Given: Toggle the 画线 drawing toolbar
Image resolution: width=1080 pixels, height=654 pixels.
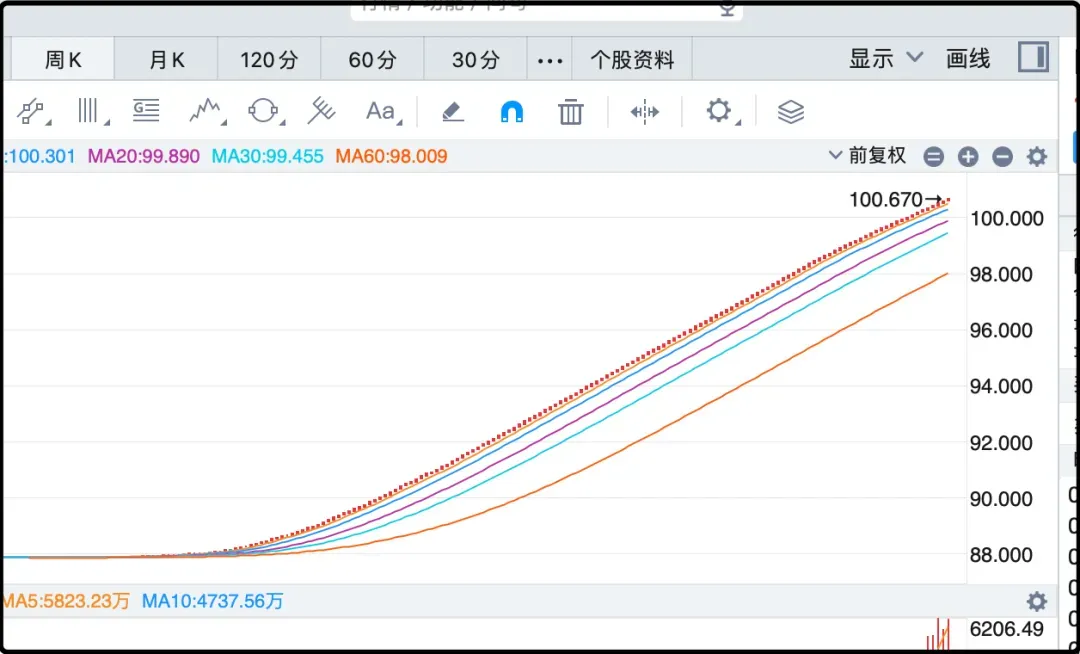Looking at the screenshot, I should coord(968,59).
